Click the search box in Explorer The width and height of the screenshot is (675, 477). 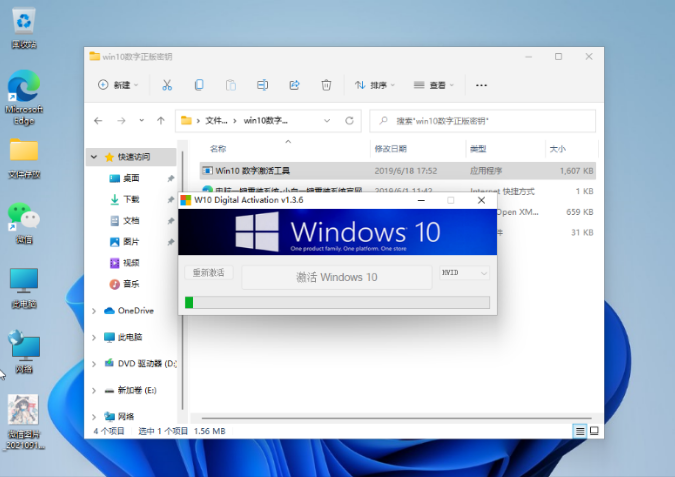[x=485, y=120]
